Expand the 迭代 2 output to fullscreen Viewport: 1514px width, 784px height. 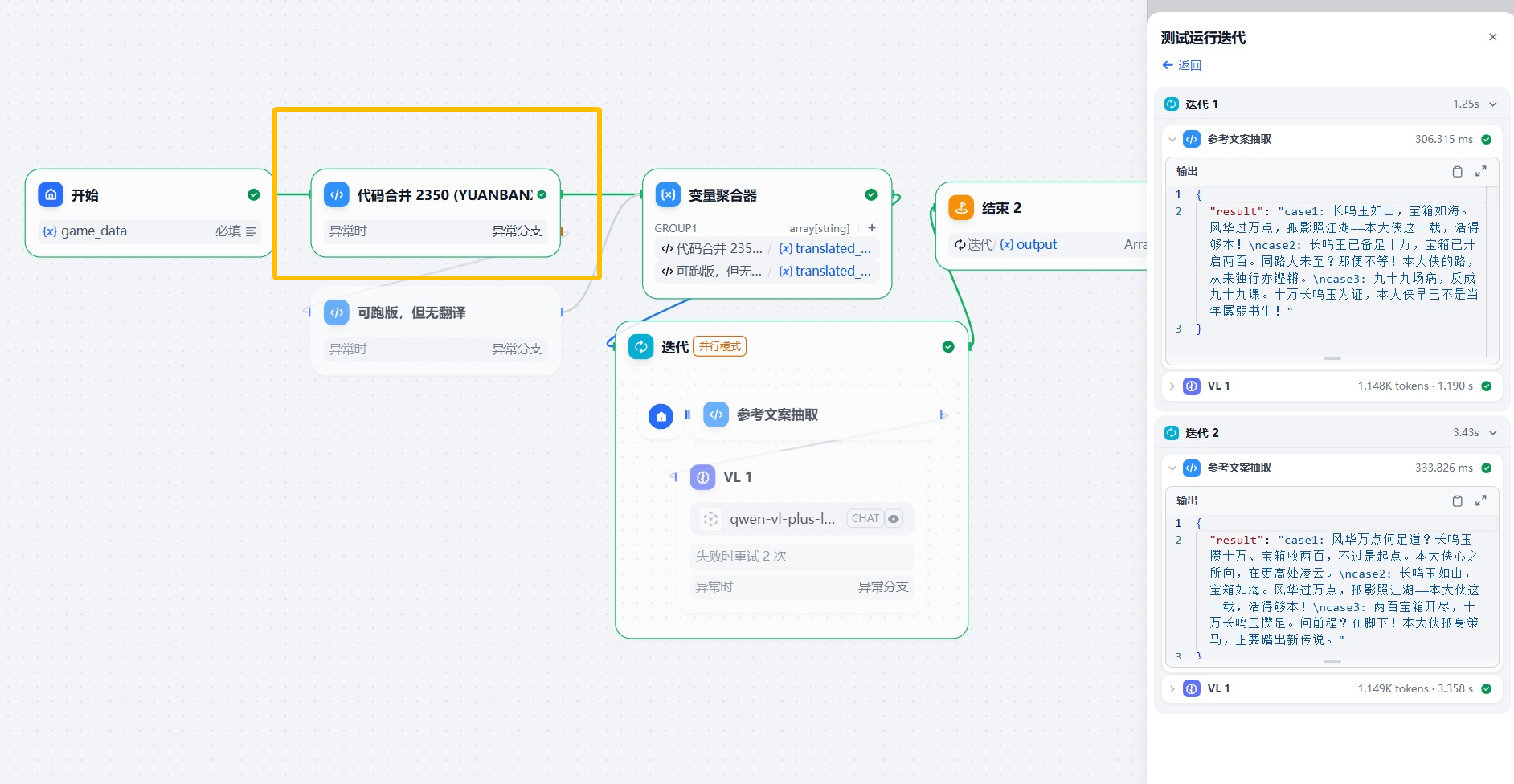click(1481, 500)
